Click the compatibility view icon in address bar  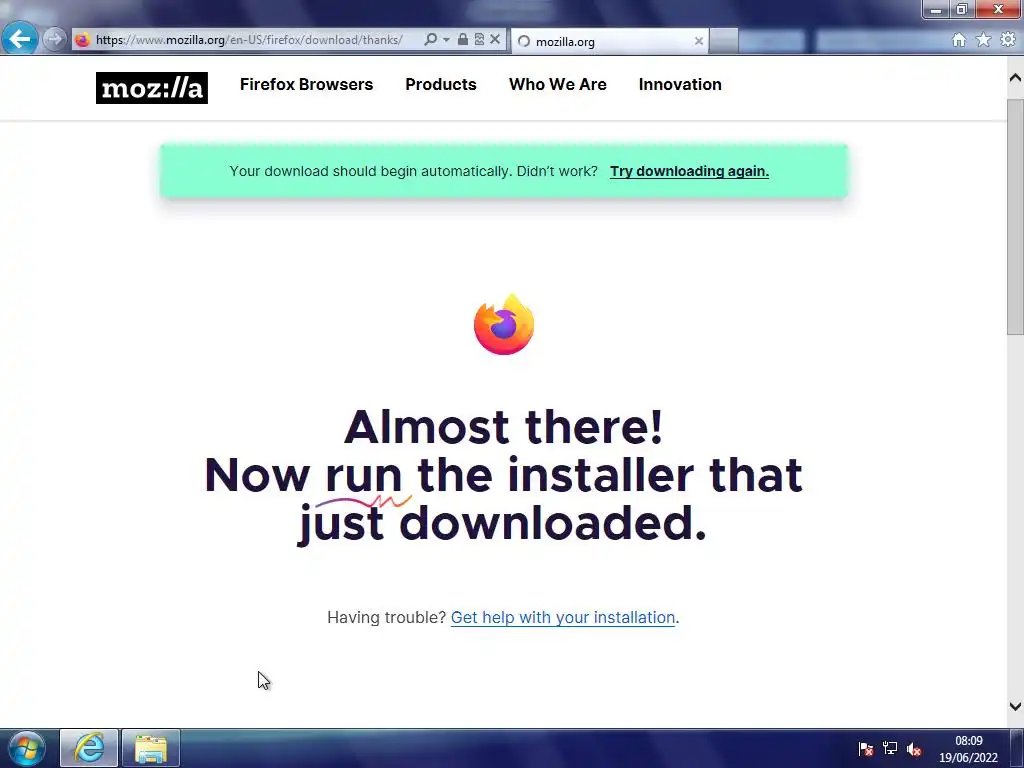(x=479, y=40)
